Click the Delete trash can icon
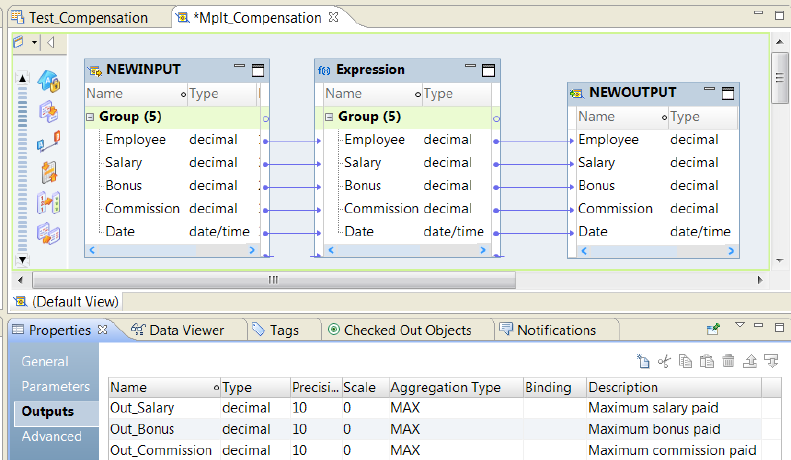Viewport: 791px width, 460px height. [728, 362]
